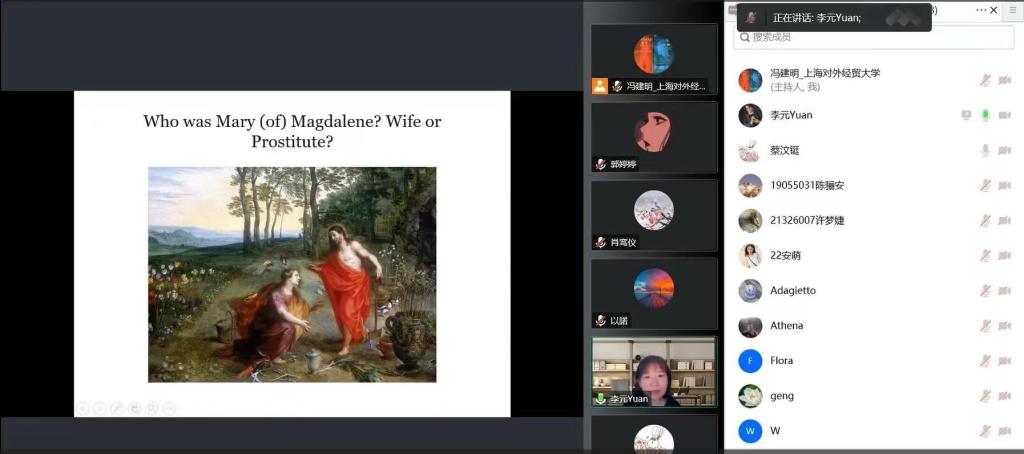Click member name 22安萌

(785, 255)
